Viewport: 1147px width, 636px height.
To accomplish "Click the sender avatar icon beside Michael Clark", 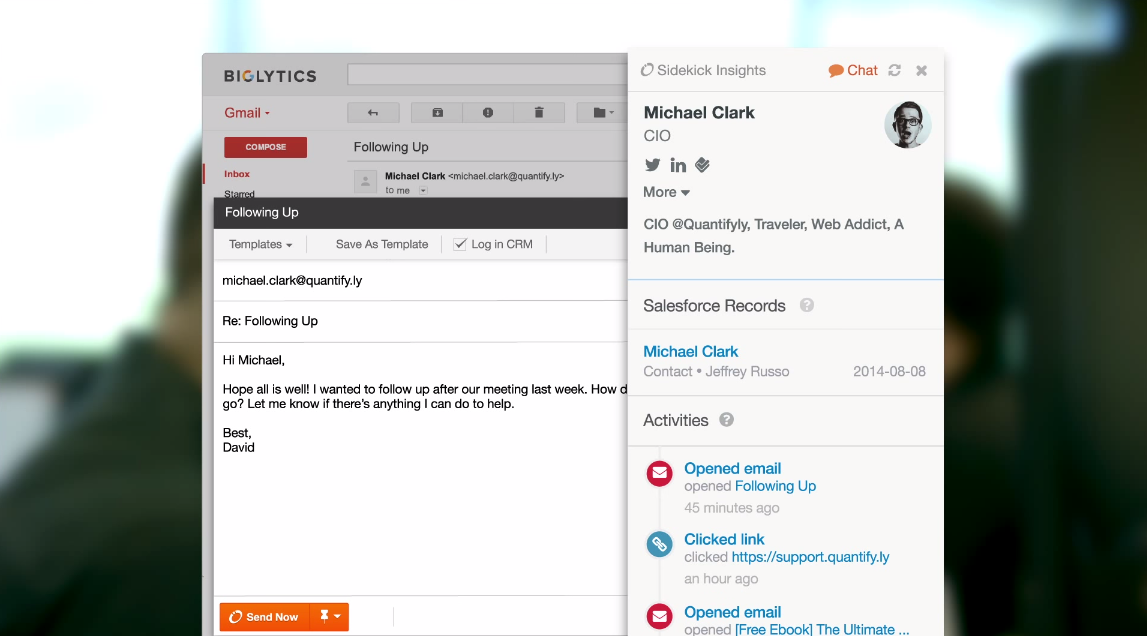I will [x=365, y=182].
